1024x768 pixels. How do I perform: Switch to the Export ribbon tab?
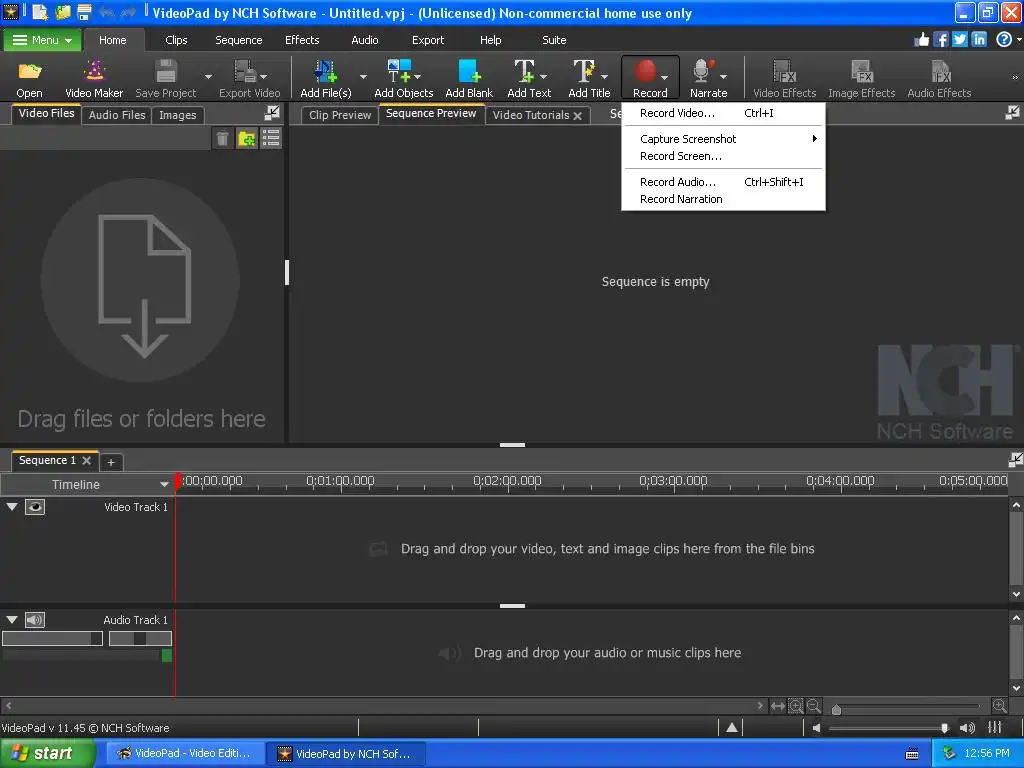point(428,40)
